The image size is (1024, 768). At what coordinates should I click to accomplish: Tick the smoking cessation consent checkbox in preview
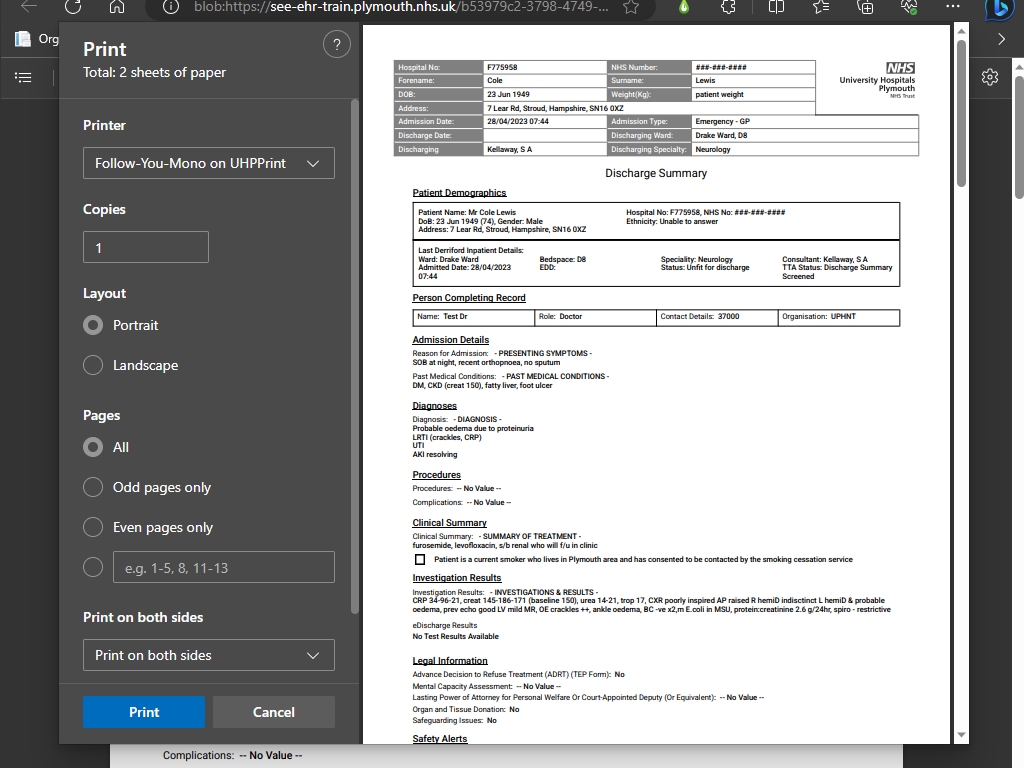pos(420,560)
